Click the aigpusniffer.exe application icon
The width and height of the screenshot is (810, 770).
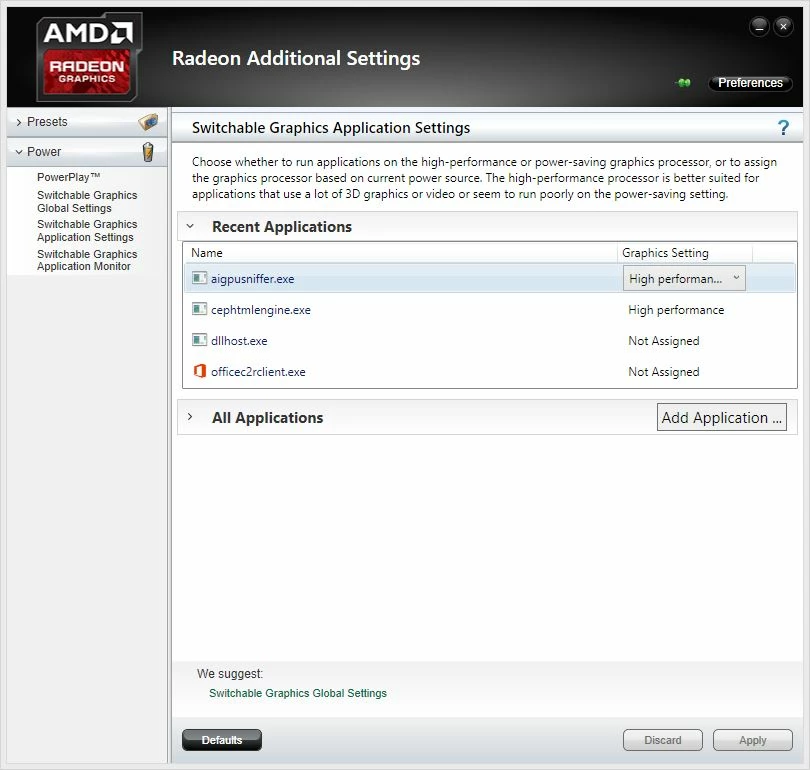199,278
